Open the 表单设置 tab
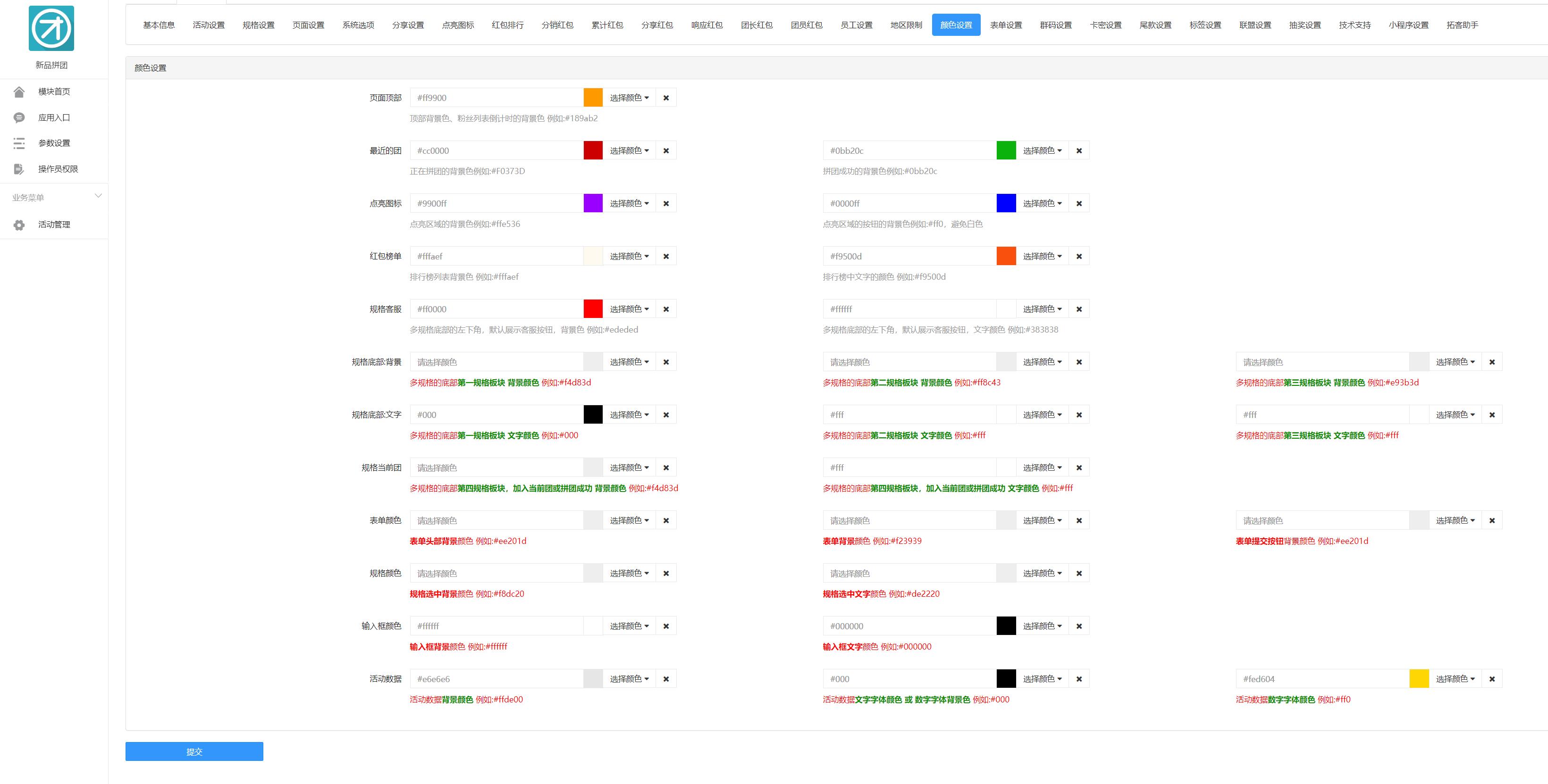1548x784 pixels. (x=1006, y=25)
